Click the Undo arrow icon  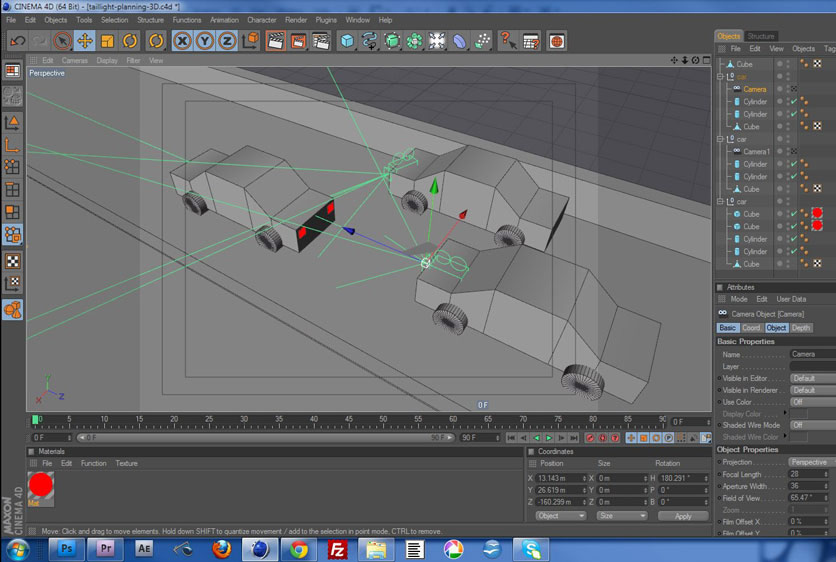tap(17, 41)
